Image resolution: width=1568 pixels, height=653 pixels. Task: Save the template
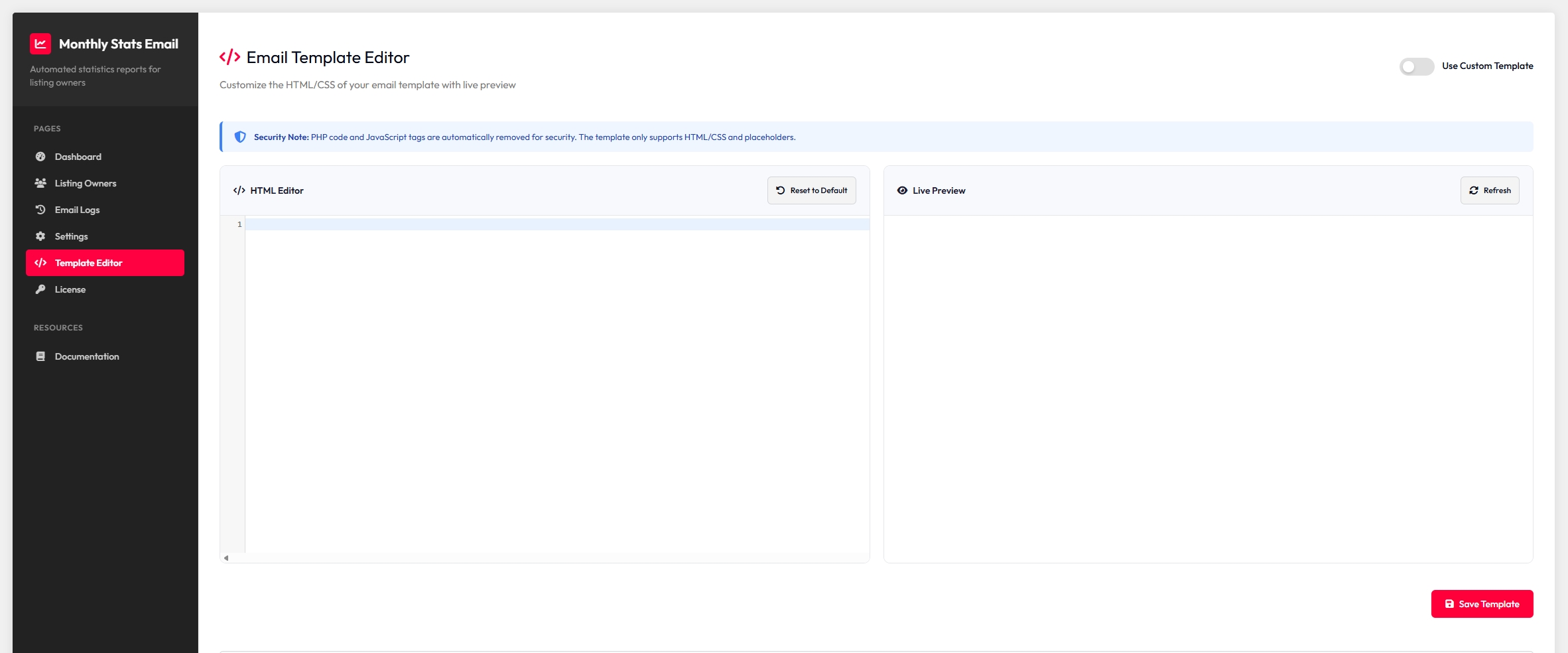pos(1482,604)
